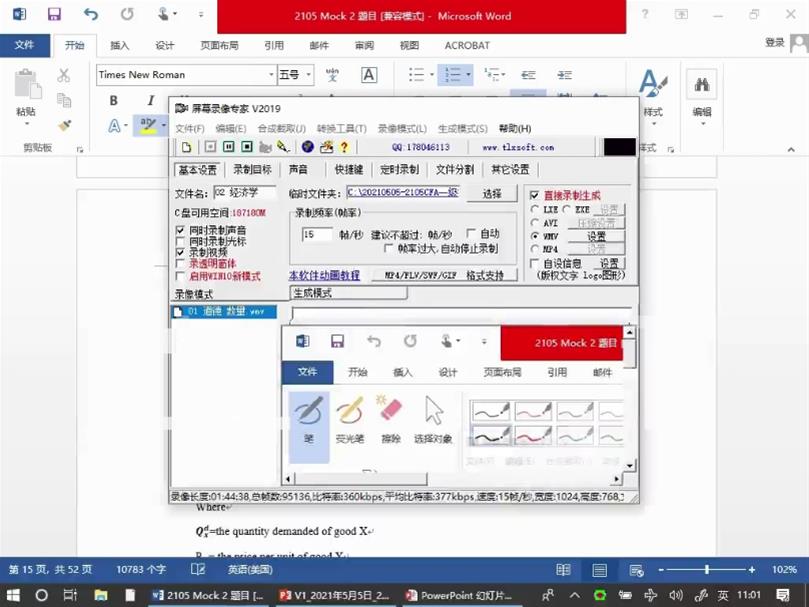Click the new file icon in recorder toolbar

pos(187,147)
